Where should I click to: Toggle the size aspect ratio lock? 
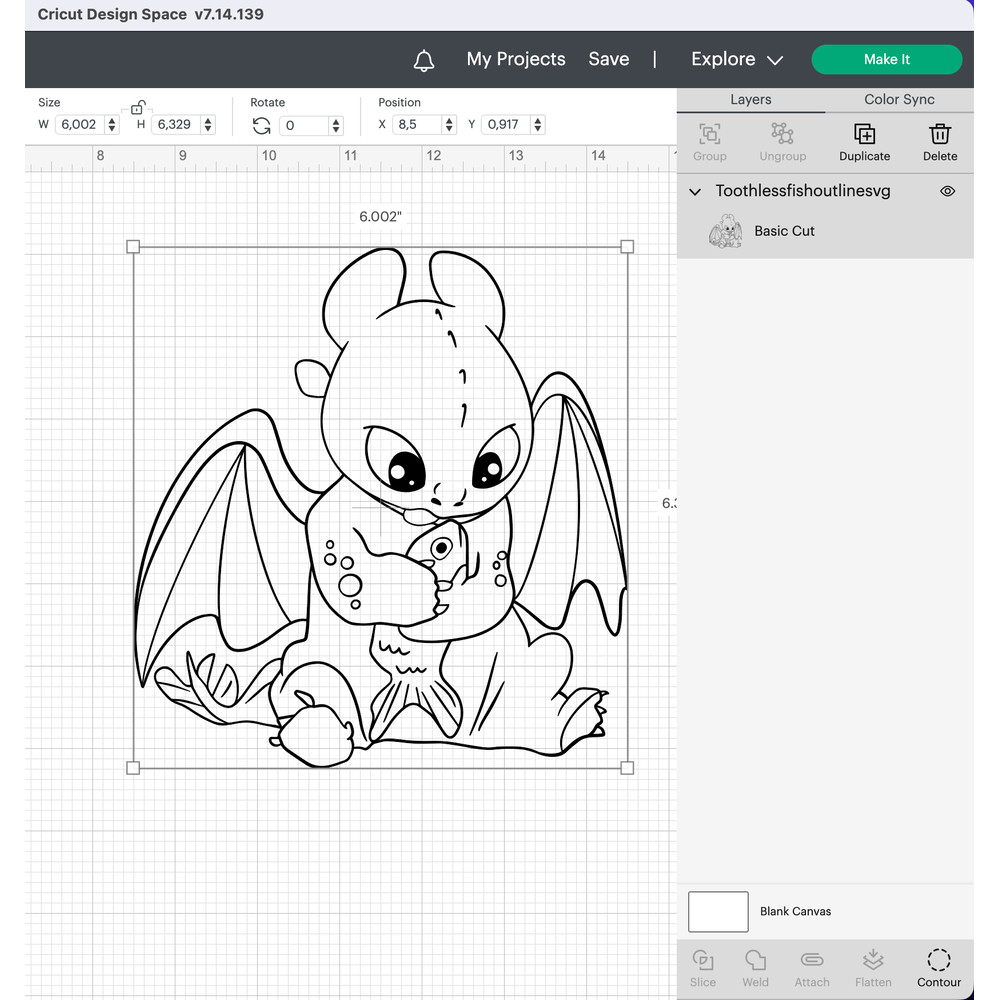pyautogui.click(x=138, y=107)
